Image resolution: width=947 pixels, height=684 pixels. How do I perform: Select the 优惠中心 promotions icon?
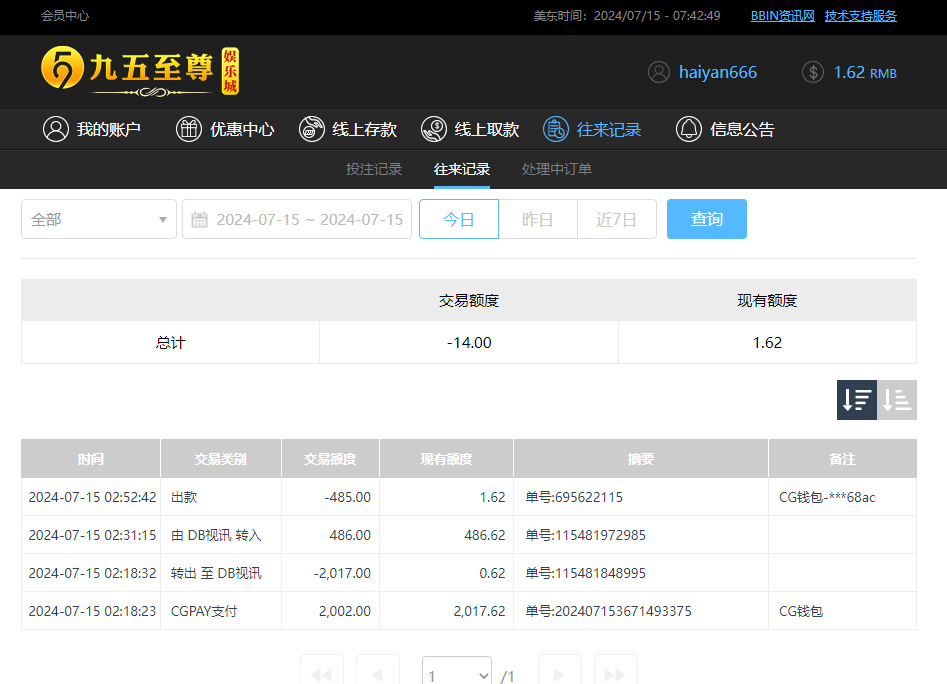pos(188,129)
